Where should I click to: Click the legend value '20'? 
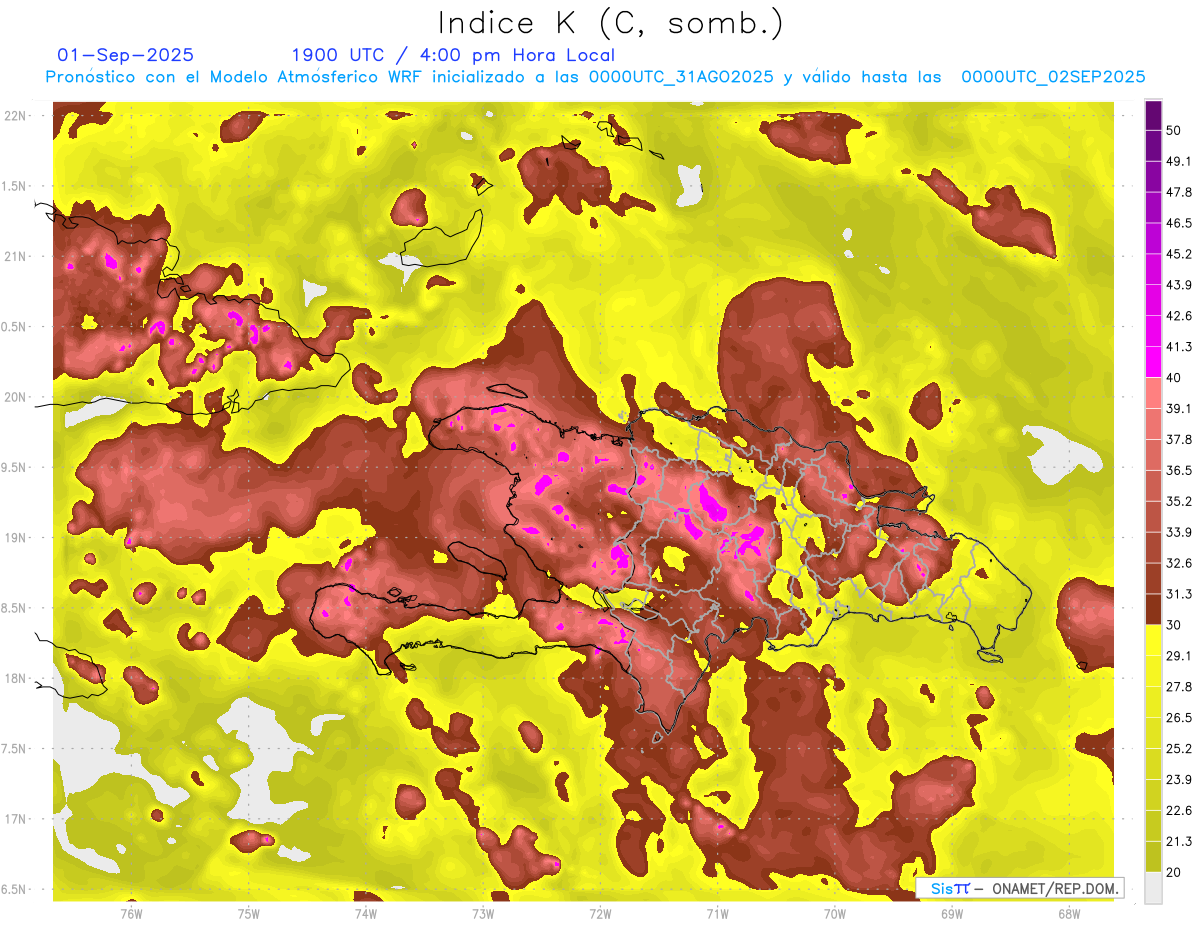click(1174, 873)
